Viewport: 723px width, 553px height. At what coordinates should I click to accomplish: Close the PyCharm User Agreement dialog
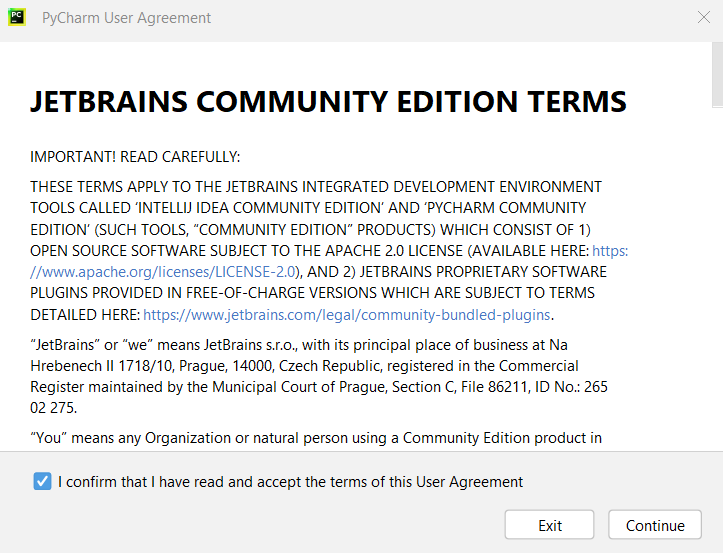tap(704, 18)
